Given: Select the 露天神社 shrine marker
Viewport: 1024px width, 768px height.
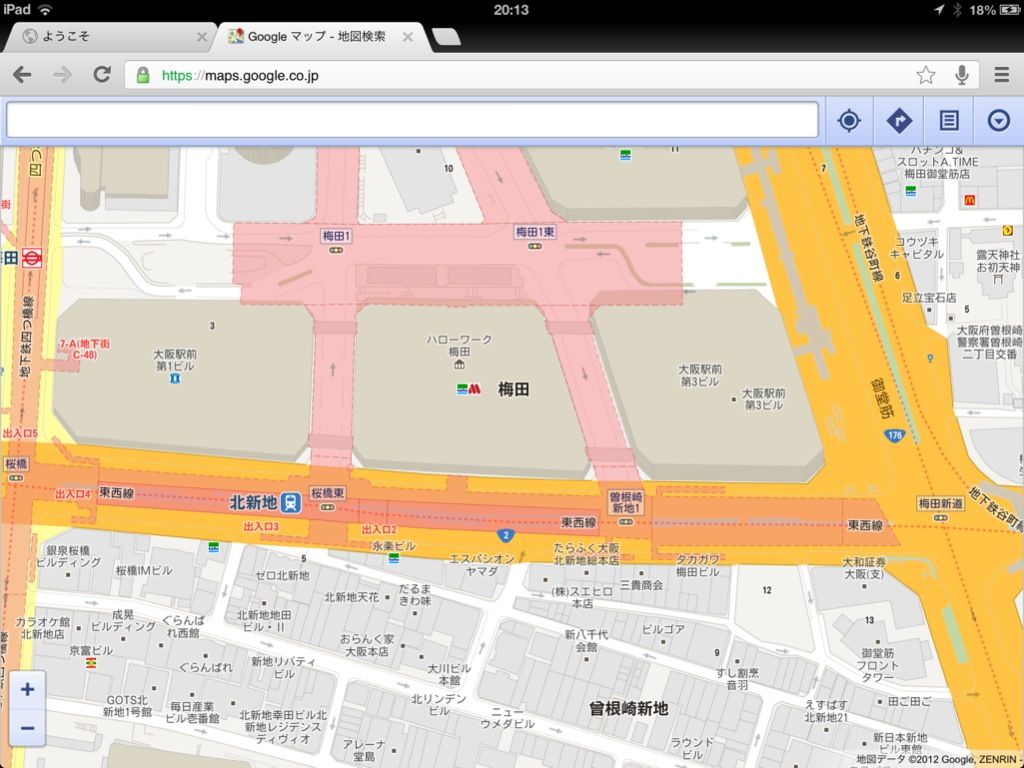Looking at the screenshot, I should point(998,279).
